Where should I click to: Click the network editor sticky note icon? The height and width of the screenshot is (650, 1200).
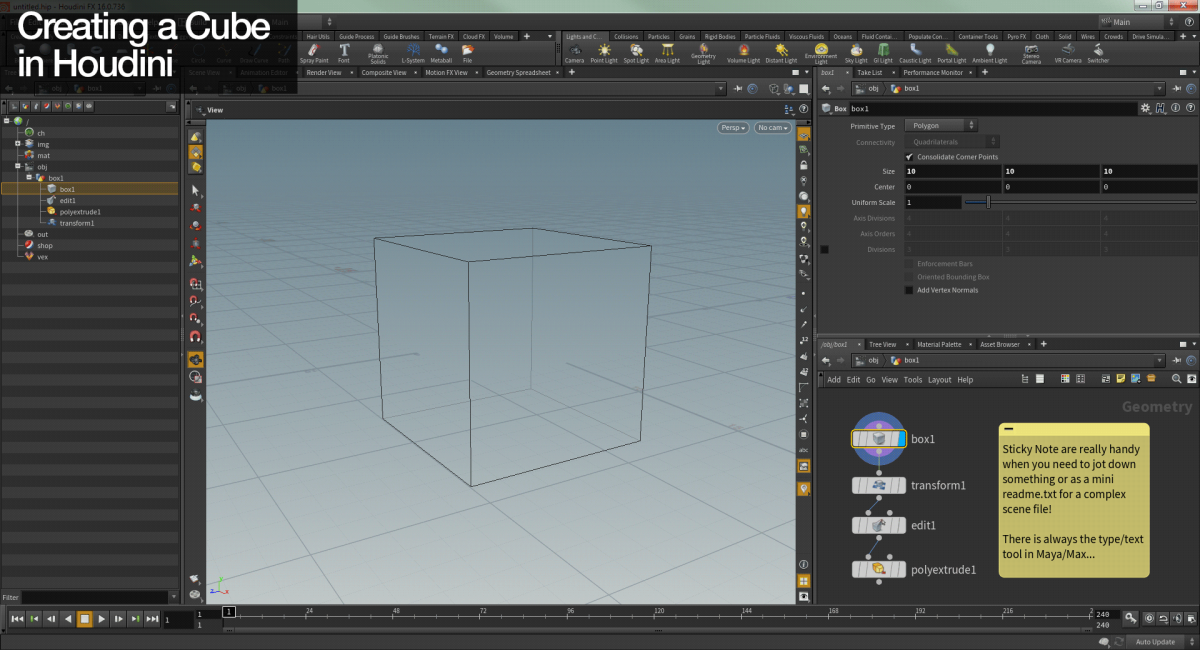pos(1120,379)
